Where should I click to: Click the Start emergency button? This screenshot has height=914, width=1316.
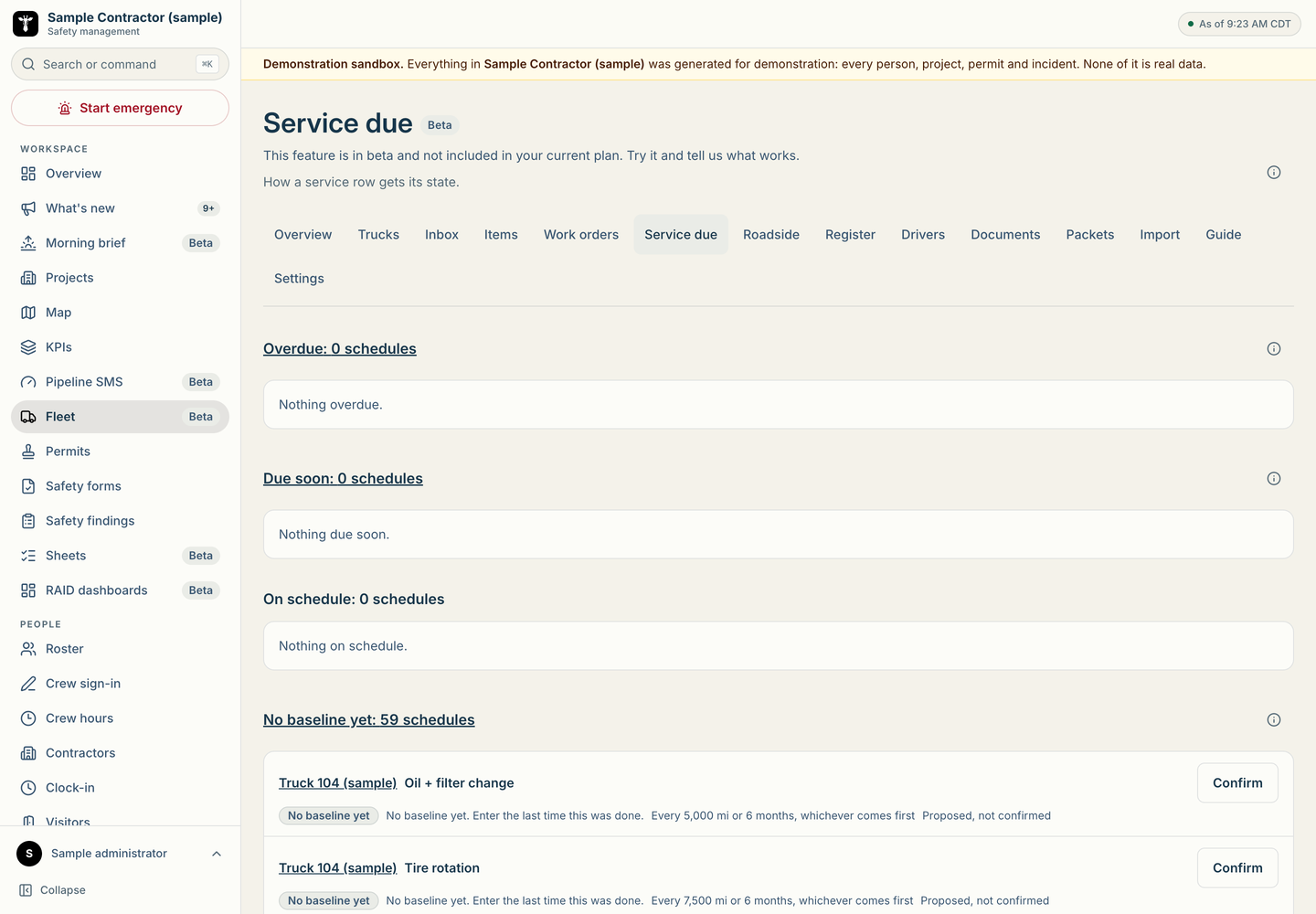tap(120, 108)
